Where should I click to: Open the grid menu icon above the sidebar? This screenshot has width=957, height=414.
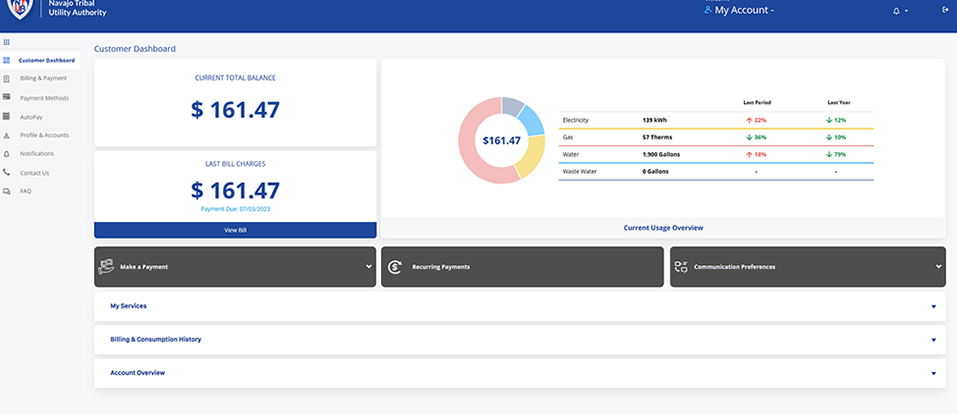[x=7, y=42]
